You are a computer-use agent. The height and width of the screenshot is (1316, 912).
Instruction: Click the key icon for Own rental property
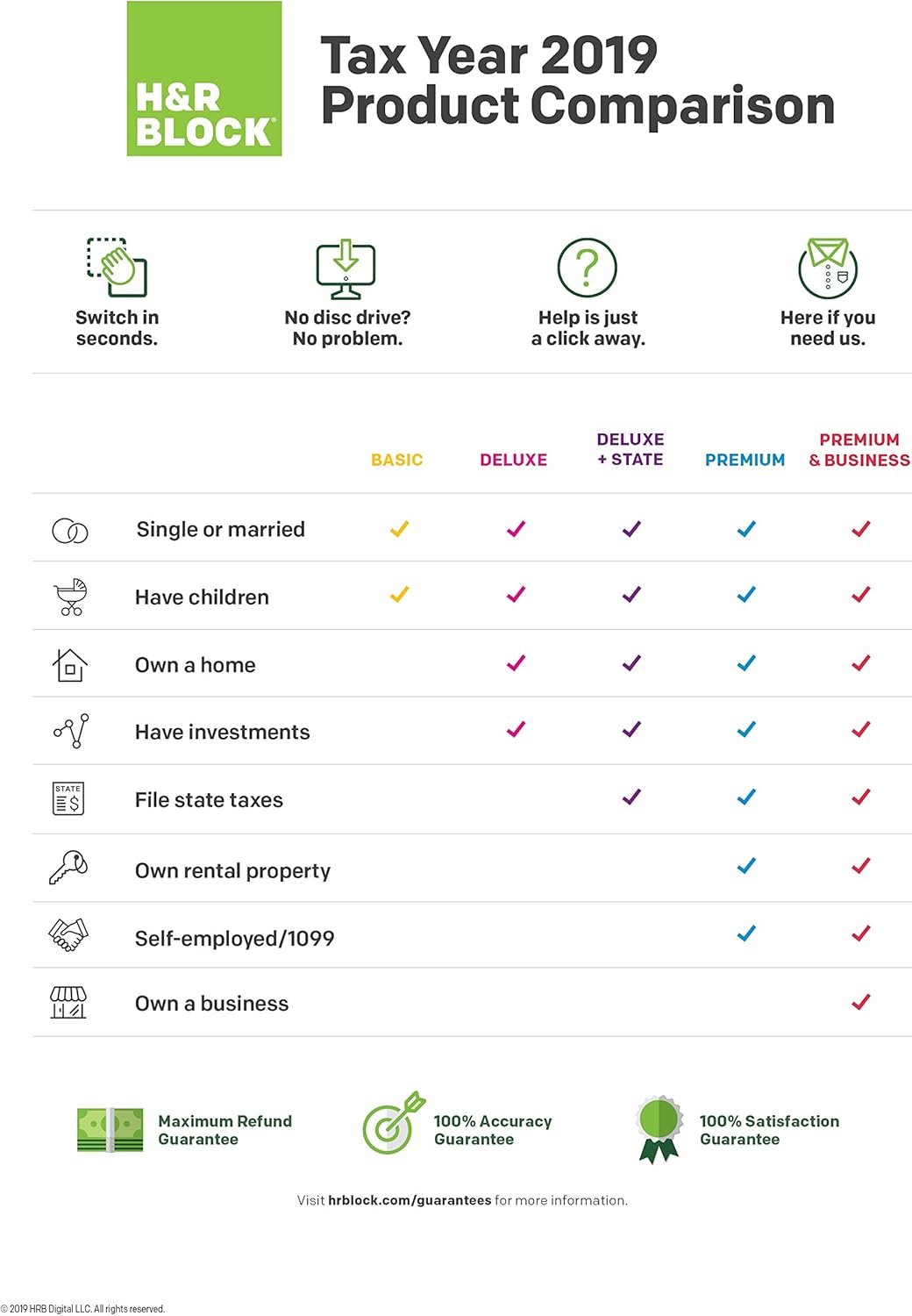[68, 868]
